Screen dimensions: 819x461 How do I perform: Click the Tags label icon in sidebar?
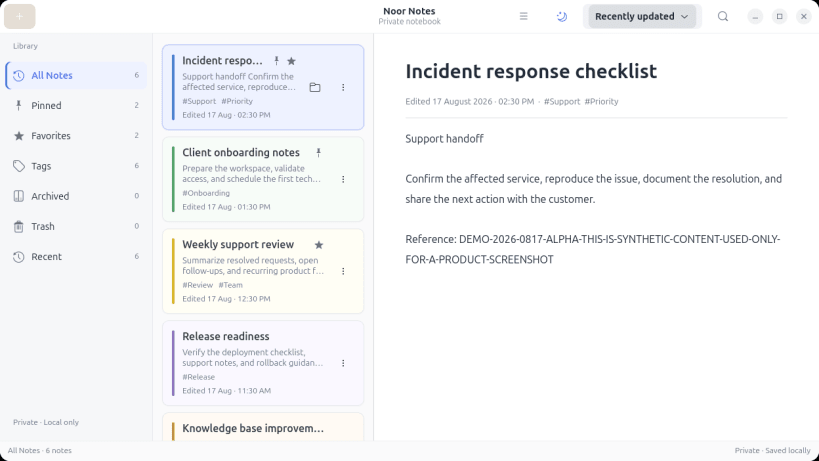19,166
